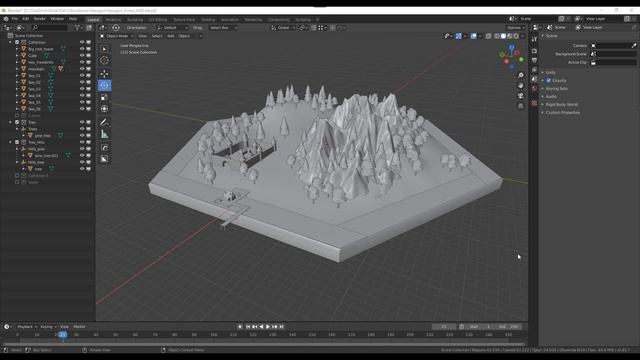This screenshot has height=360, width=640.
Task: Hide pine_tree object via eye icon
Action: (82, 135)
